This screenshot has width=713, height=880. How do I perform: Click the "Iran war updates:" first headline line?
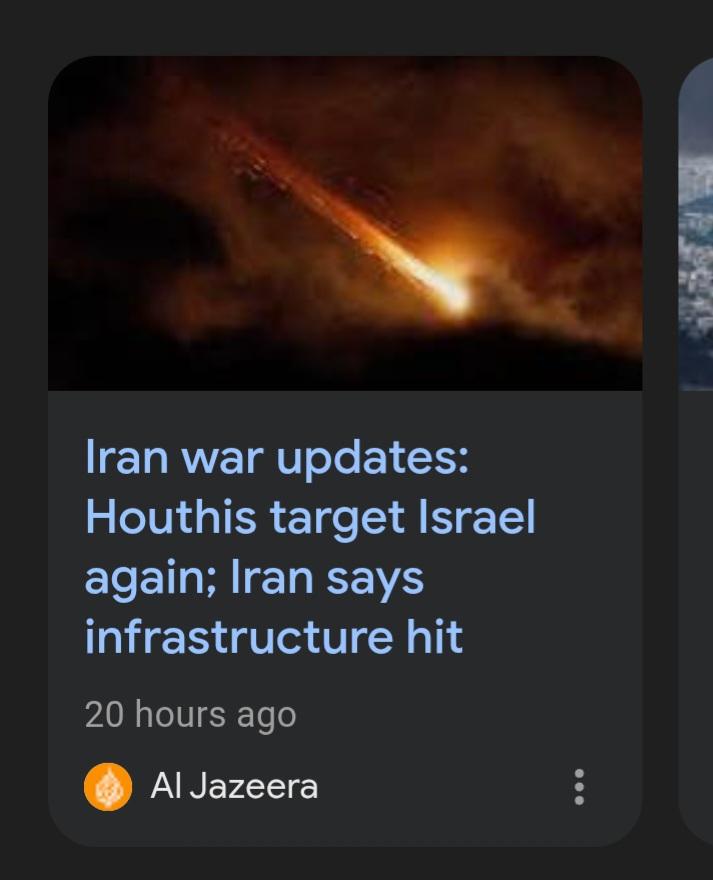point(277,457)
